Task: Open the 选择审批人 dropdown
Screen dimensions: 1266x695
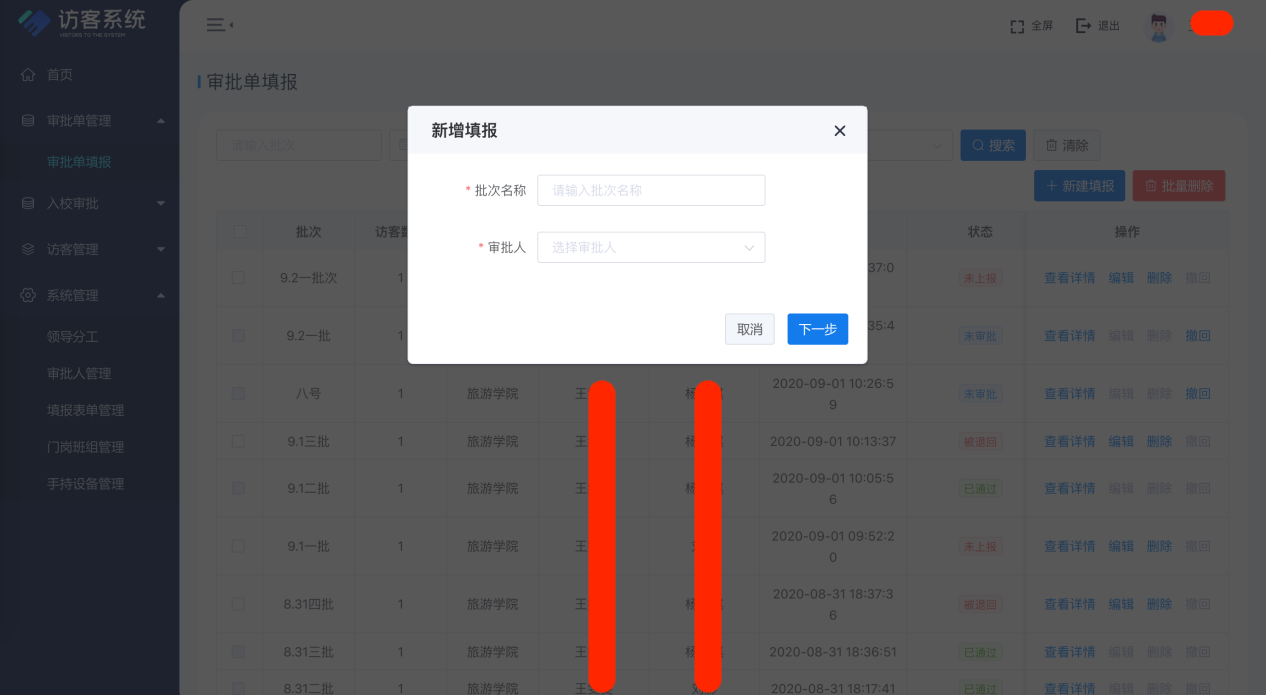Action: tap(651, 248)
